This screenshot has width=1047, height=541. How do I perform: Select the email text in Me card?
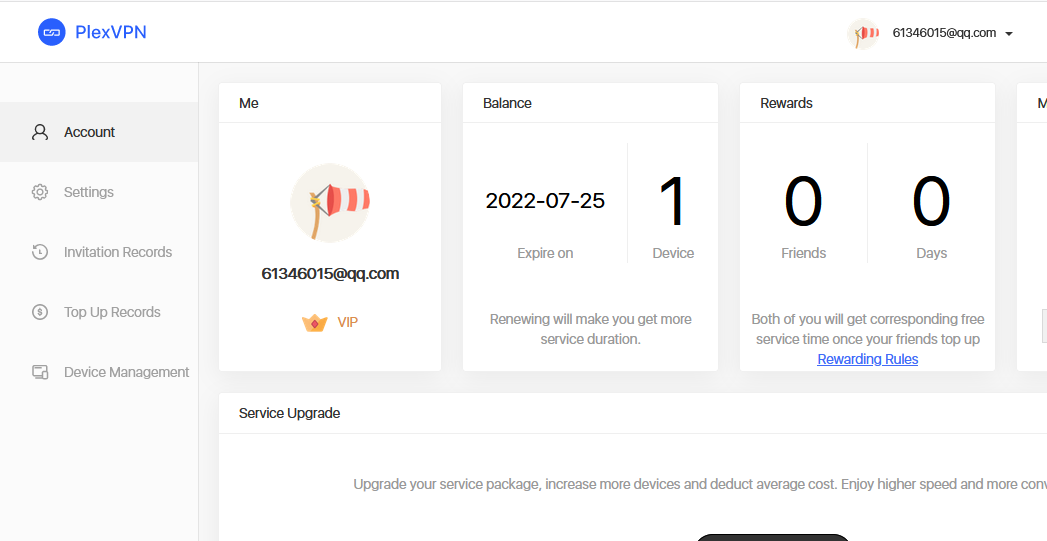click(330, 274)
